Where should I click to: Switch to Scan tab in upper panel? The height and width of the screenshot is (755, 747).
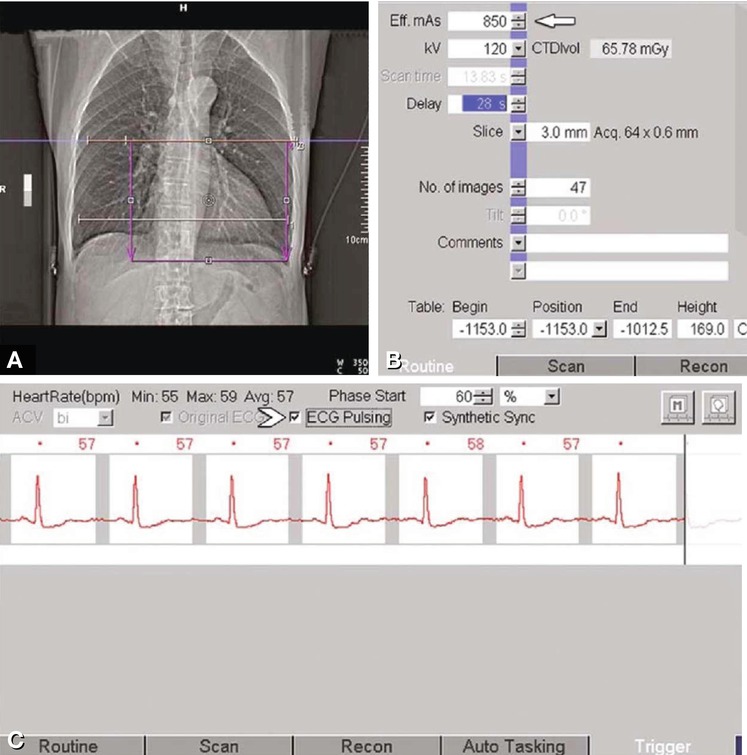pos(565,365)
